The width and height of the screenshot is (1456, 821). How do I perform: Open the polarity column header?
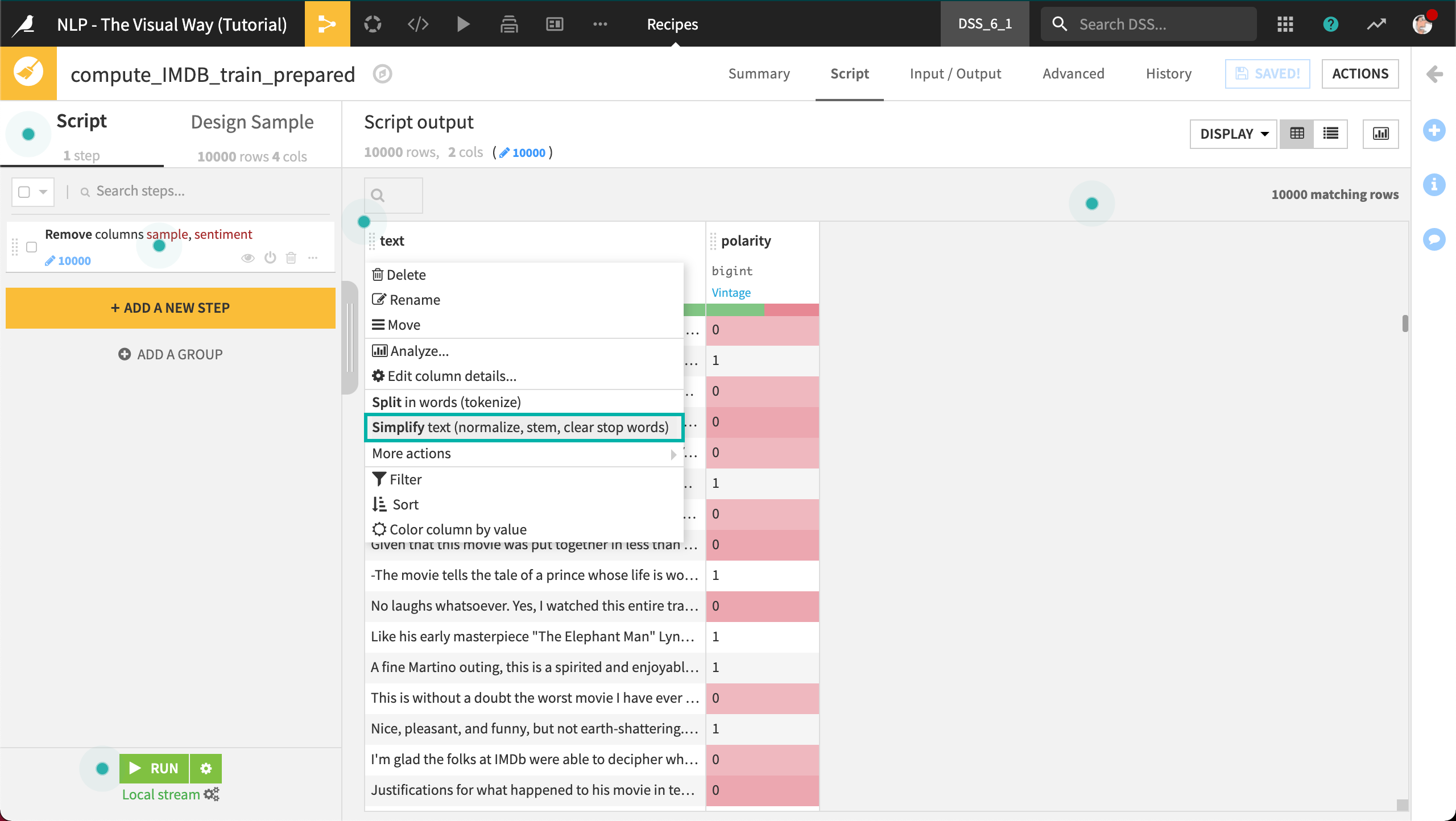746,241
